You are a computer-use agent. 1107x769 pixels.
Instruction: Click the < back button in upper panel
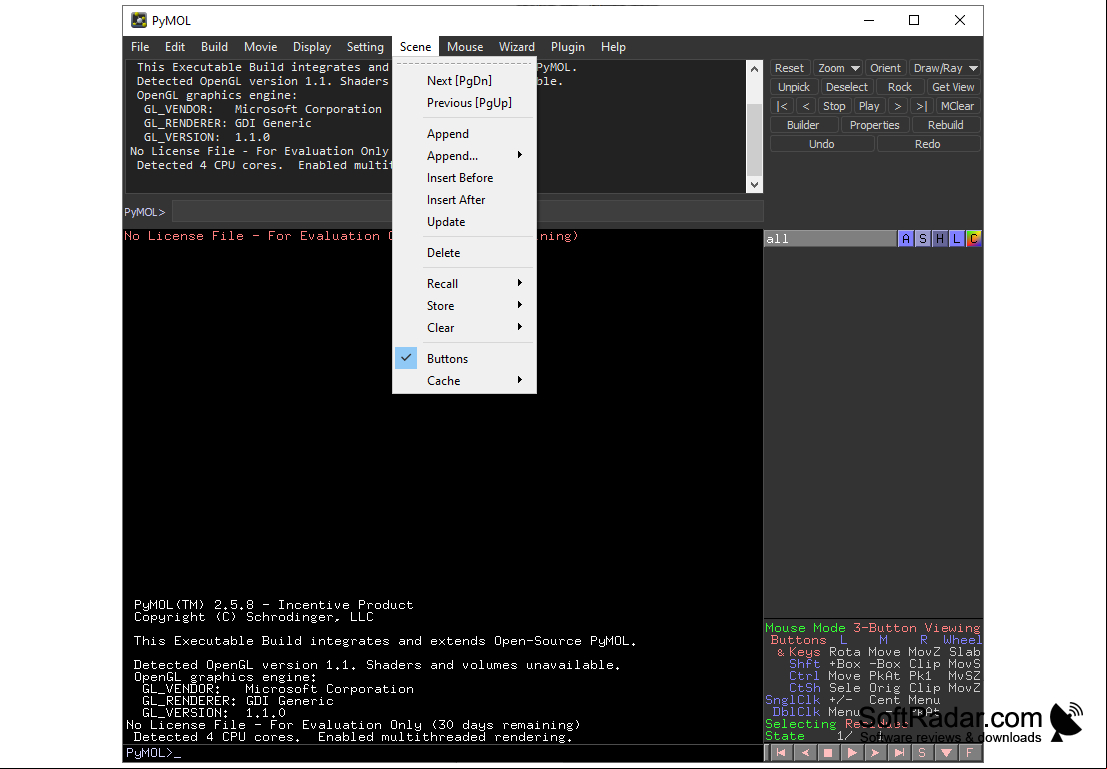806,106
